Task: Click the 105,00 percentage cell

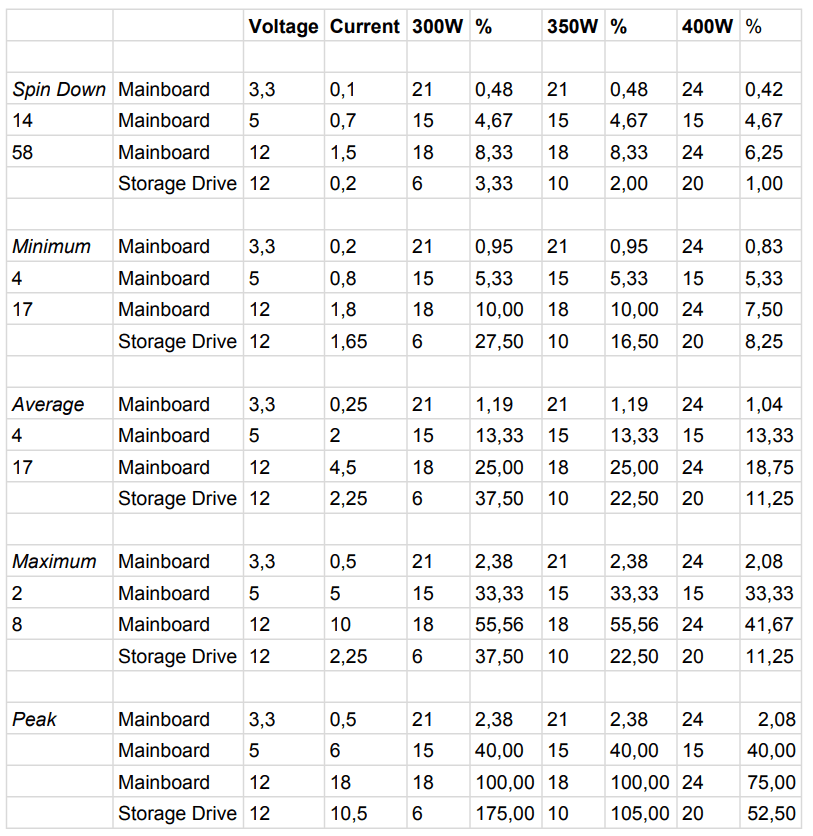Action: coord(640,814)
